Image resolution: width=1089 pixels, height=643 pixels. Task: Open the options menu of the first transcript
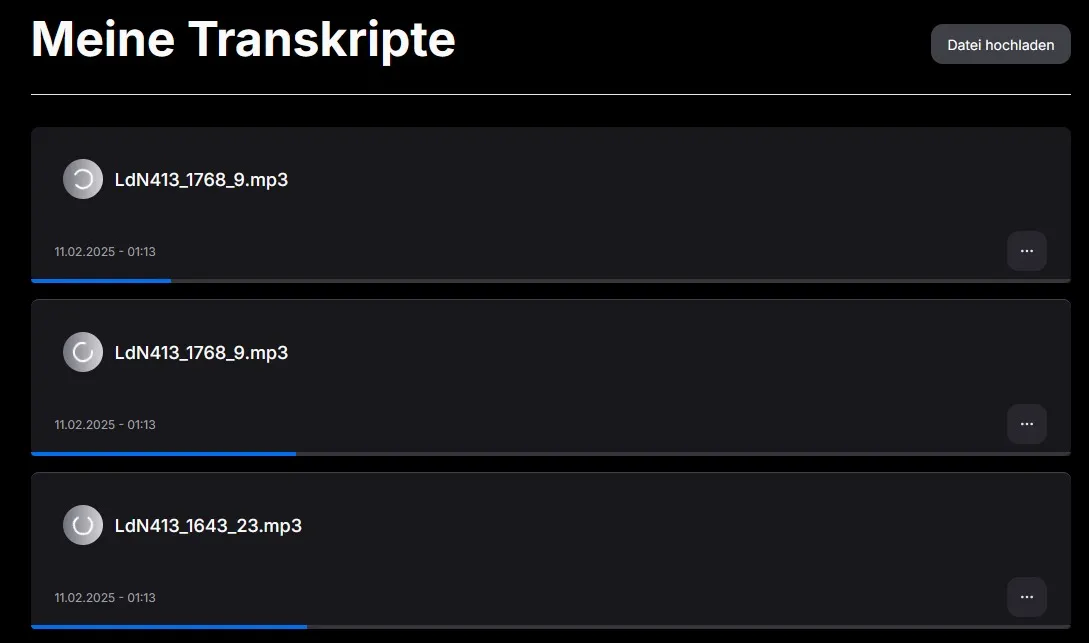[1026, 251]
